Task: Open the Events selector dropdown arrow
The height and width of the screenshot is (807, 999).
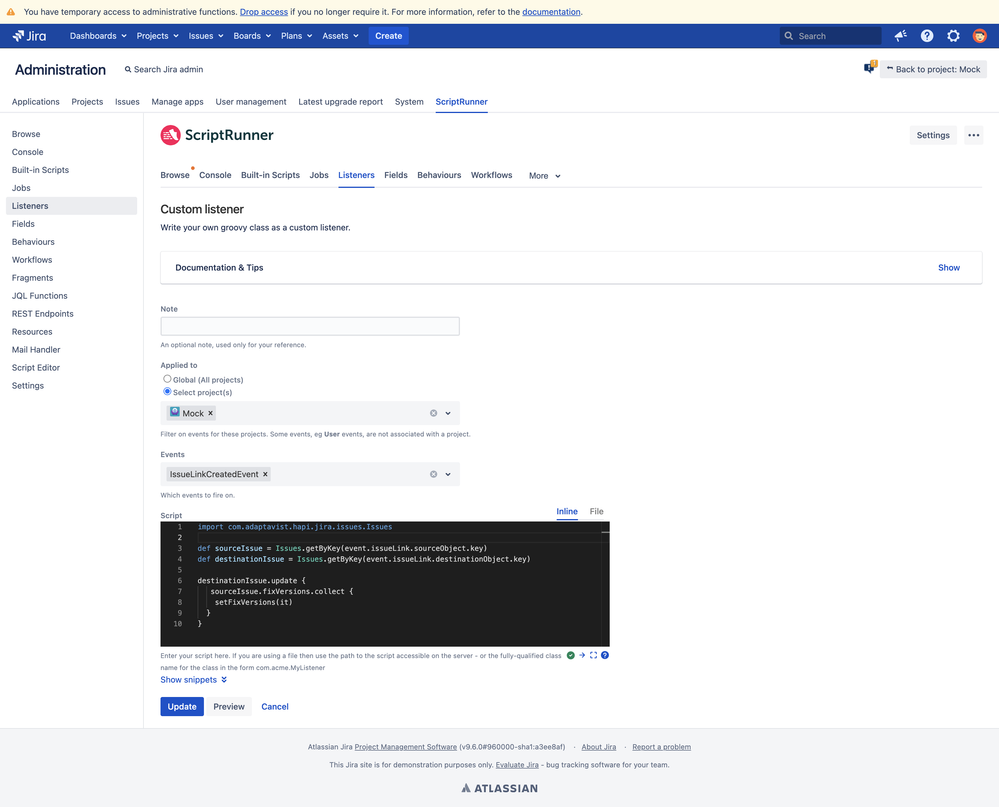Action: [x=448, y=474]
